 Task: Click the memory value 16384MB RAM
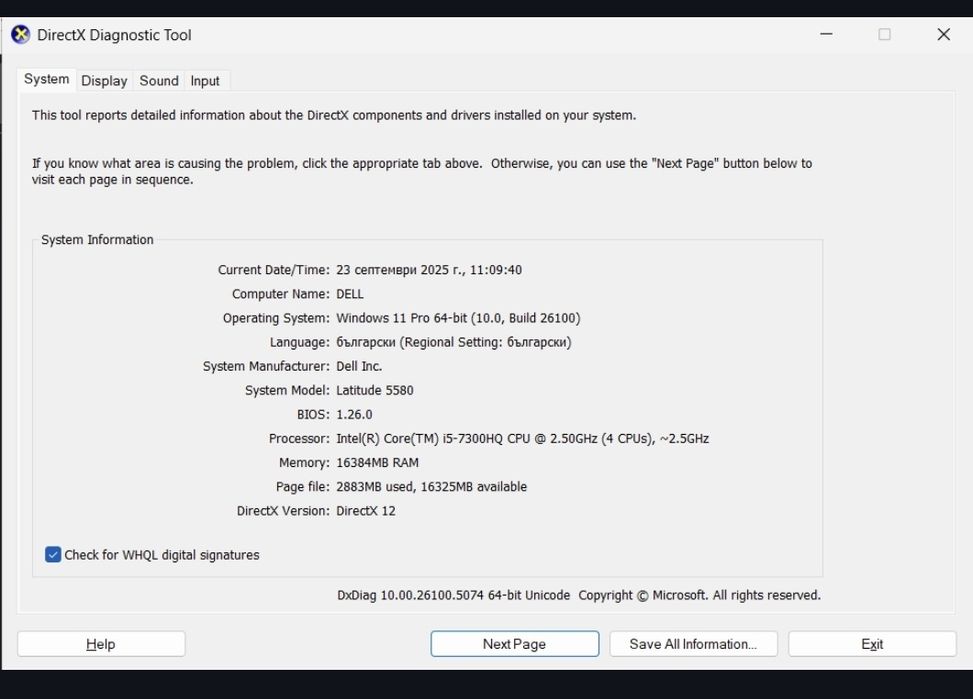click(377, 462)
